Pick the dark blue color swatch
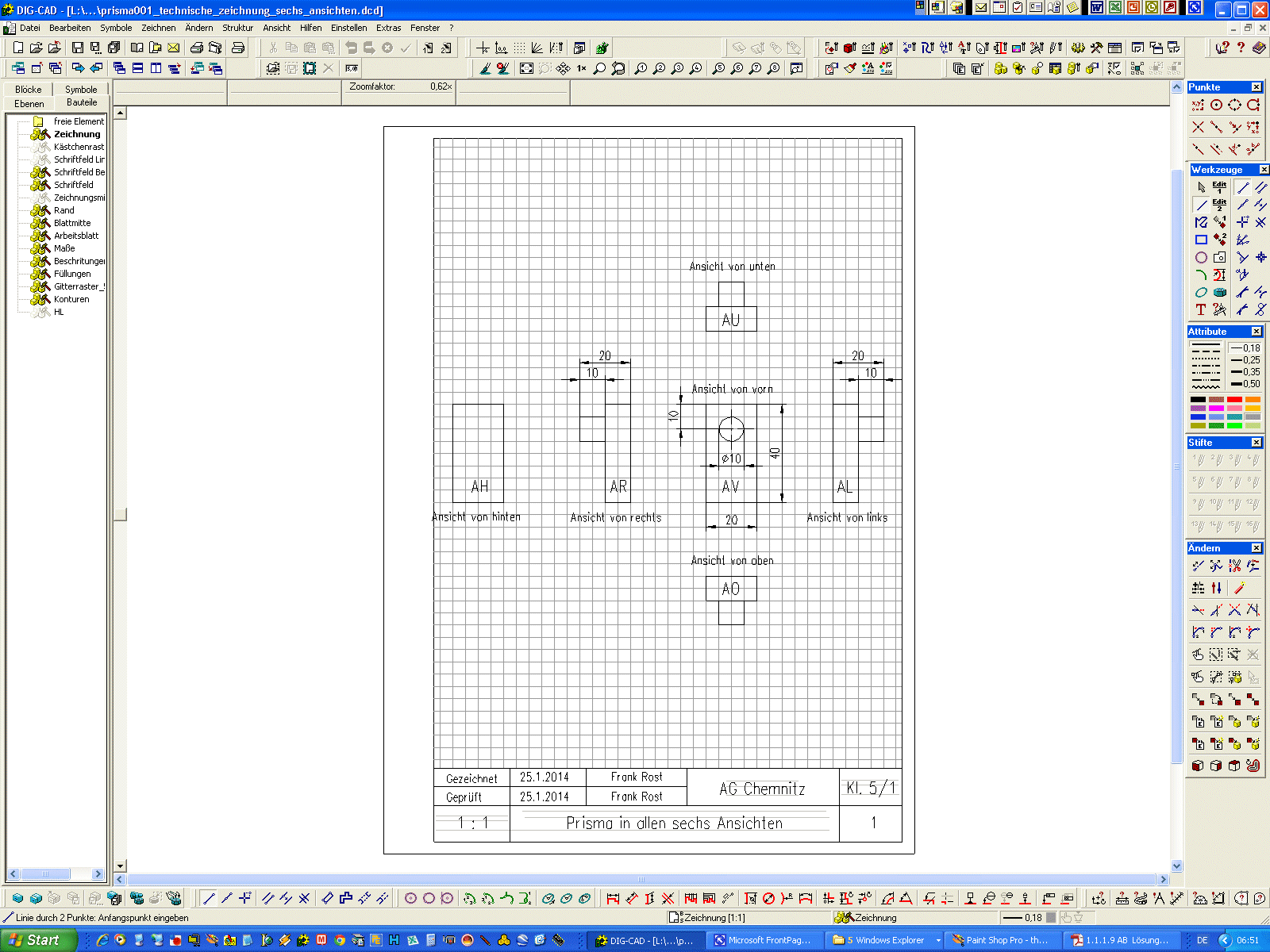1270x952 pixels. 1198,417
